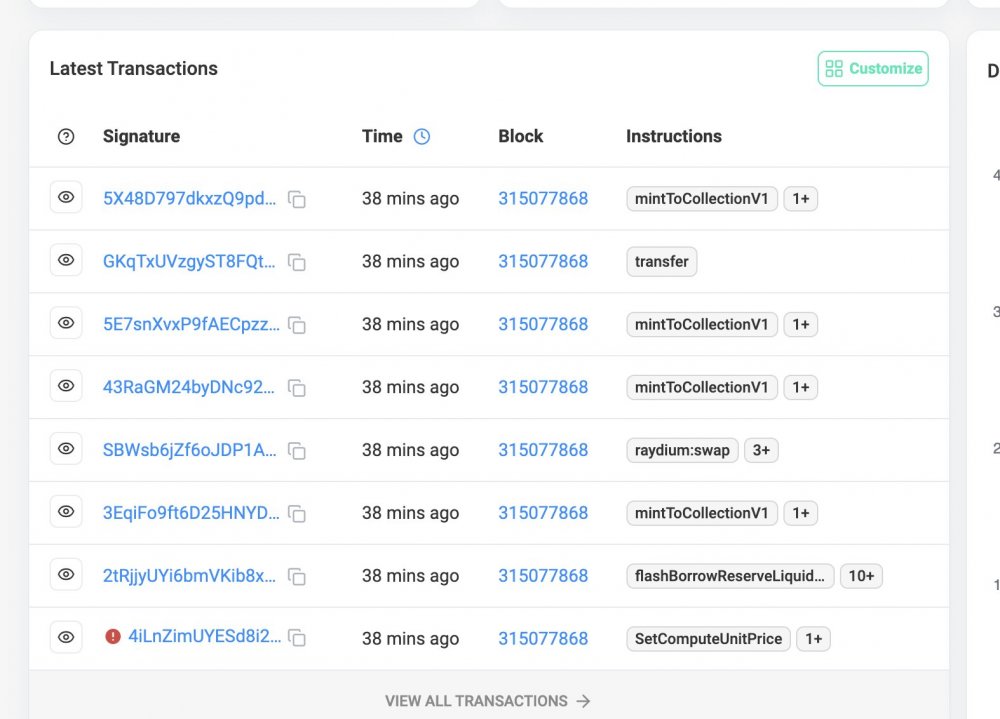Preview transaction 5E7snXvxP9fAECpzz with eye icon
Viewport: 1000px width, 719px height.
point(66,323)
